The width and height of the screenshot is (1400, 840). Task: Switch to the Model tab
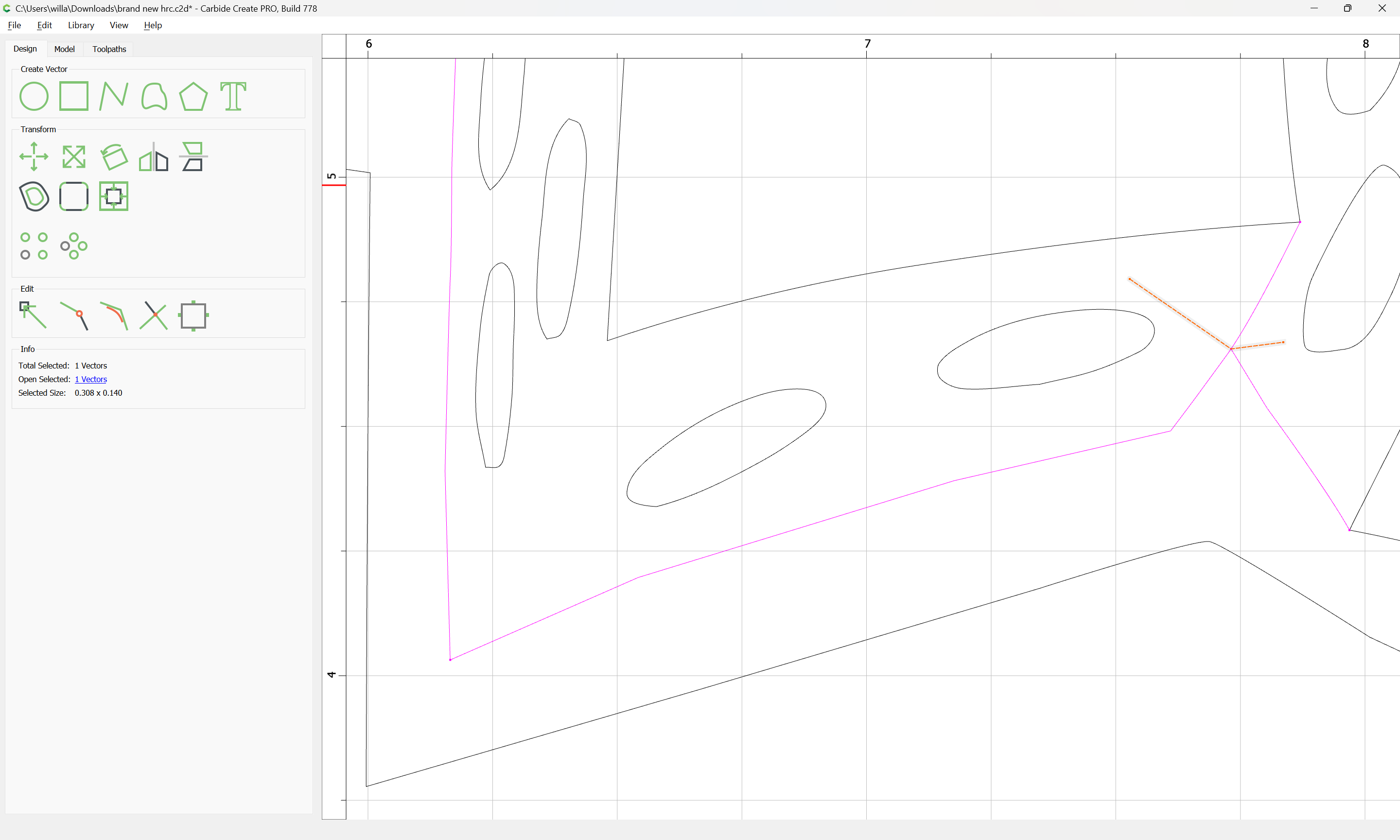[65, 49]
